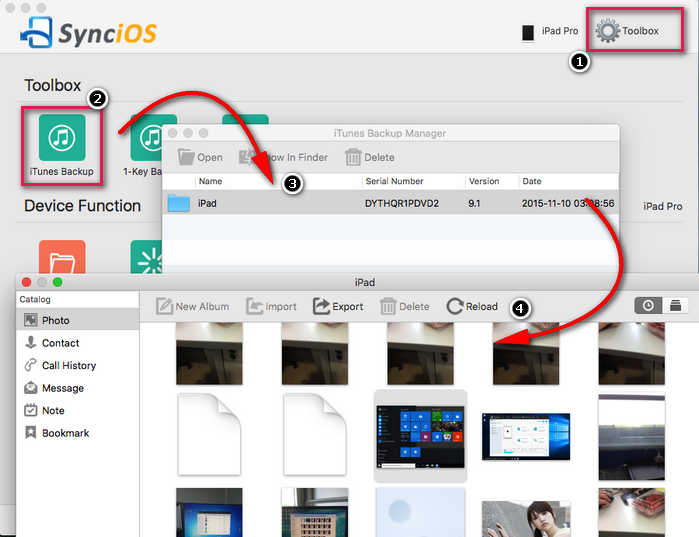699x537 pixels.
Task: Open the Toolbox gear icon
Action: (608, 31)
